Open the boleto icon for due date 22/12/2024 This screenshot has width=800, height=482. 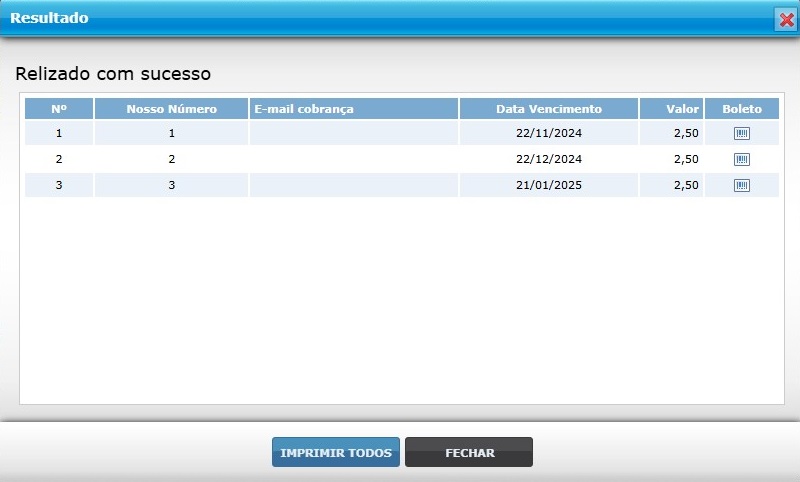pyautogui.click(x=741, y=160)
